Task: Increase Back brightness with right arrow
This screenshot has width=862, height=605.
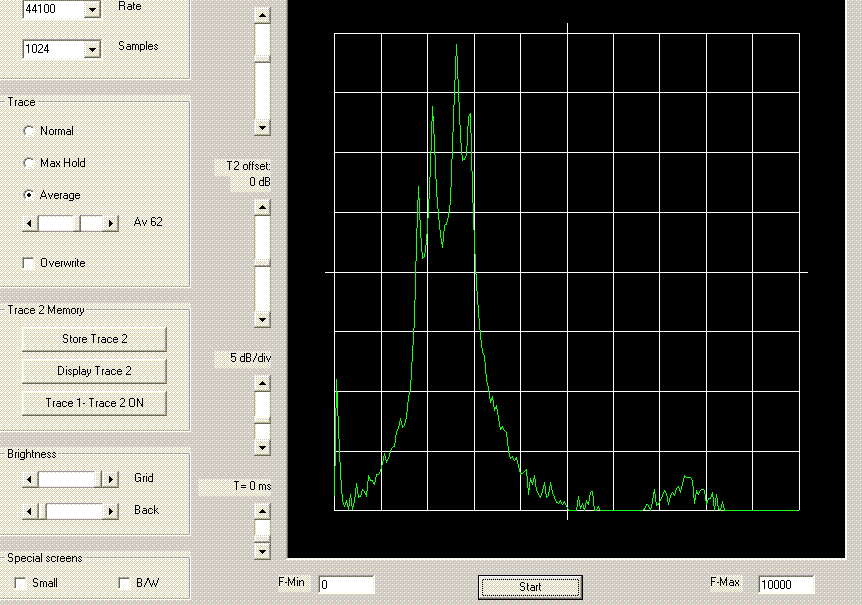Action: [110, 512]
